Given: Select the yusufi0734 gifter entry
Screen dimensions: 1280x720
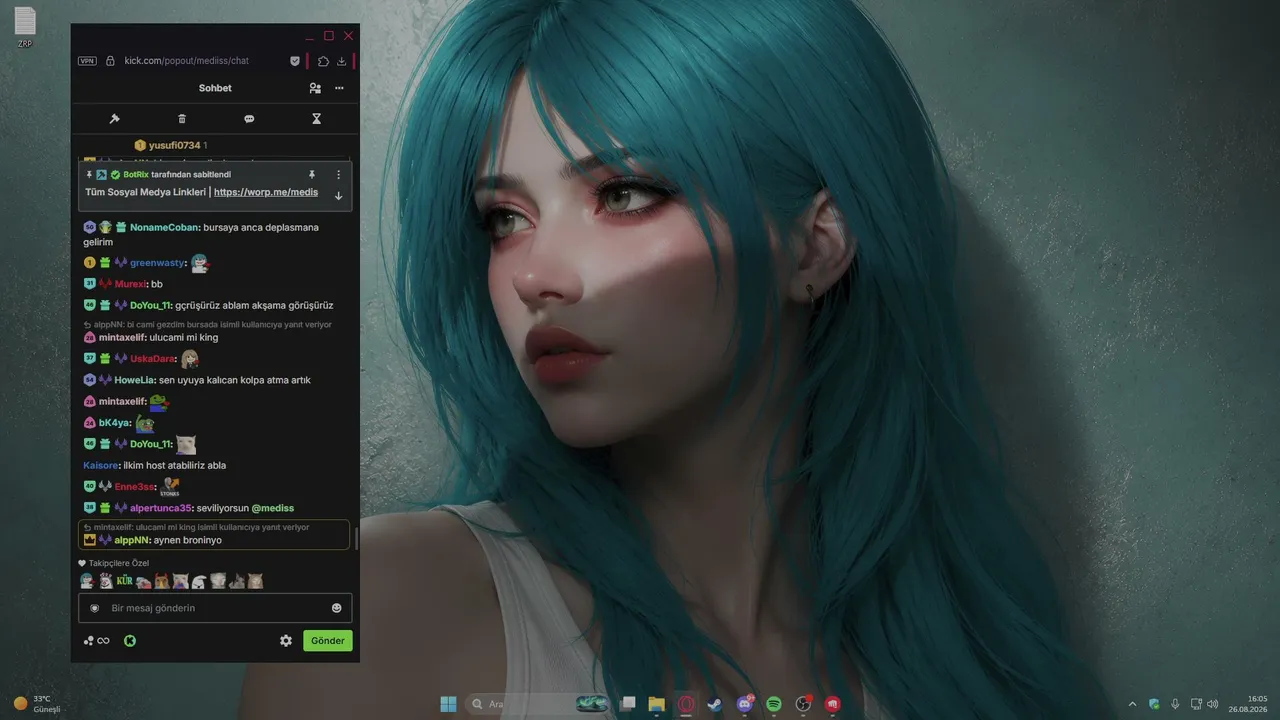Looking at the screenshot, I should pyautogui.click(x=170, y=145).
